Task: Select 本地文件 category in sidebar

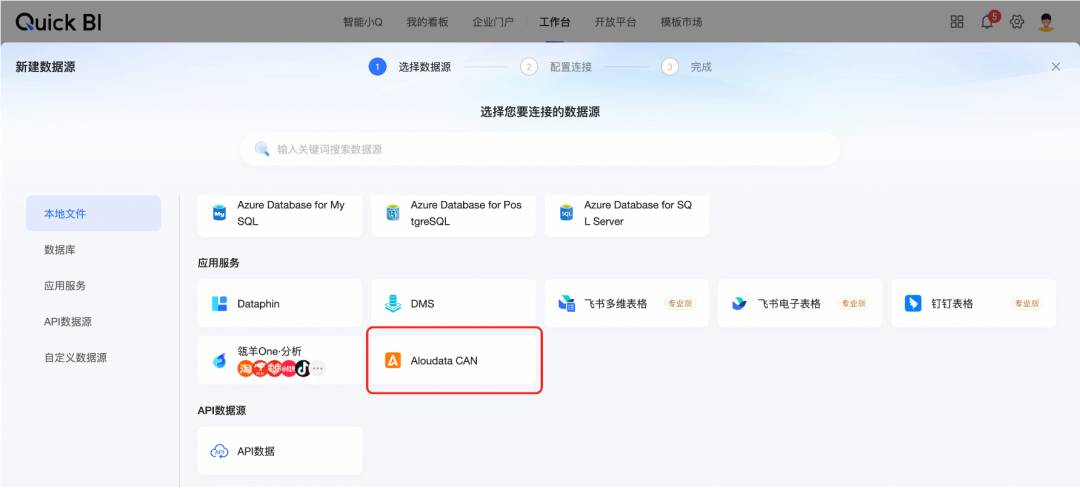Action: point(94,213)
